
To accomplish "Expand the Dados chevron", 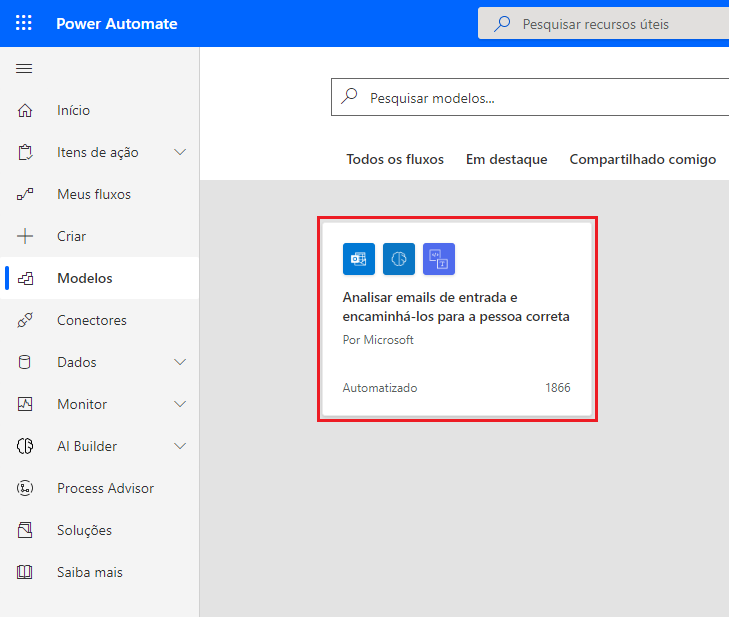I will tap(180, 362).
